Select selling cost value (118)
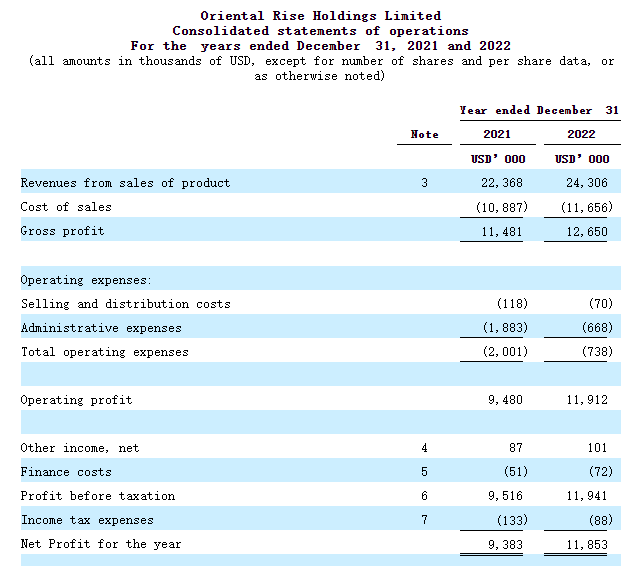This screenshot has height=566, width=636. [x=512, y=303]
